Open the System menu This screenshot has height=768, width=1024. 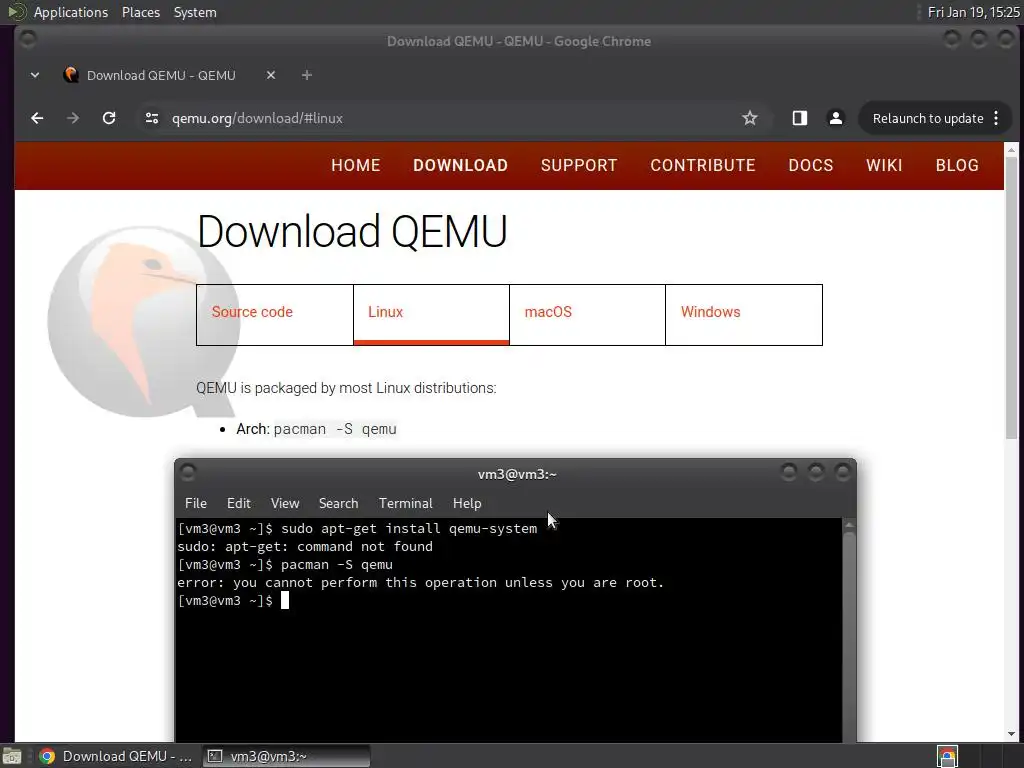coord(195,12)
